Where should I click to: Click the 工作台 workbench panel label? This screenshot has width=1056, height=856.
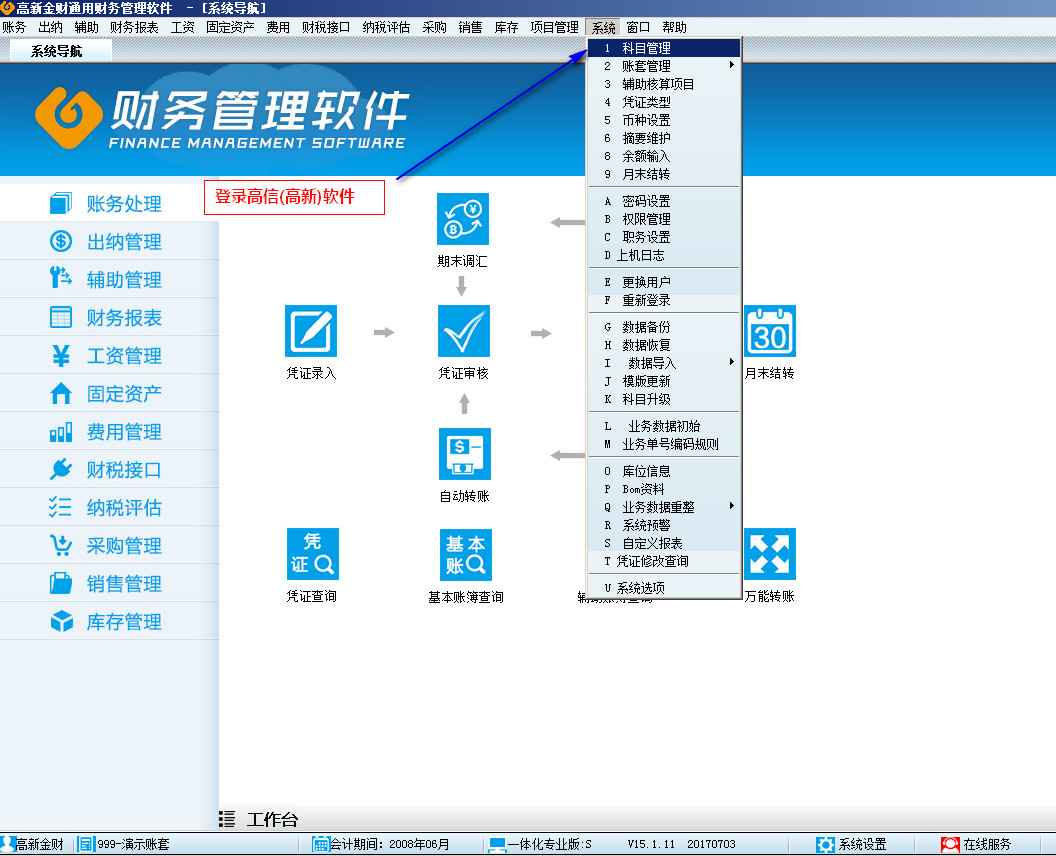point(271,820)
